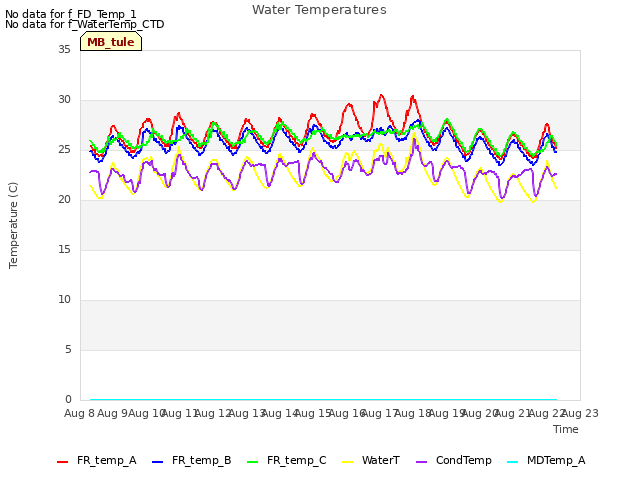The image size is (640, 480).
Task: Click the green FR_temp_C legend swatch
Action: click(x=253, y=462)
